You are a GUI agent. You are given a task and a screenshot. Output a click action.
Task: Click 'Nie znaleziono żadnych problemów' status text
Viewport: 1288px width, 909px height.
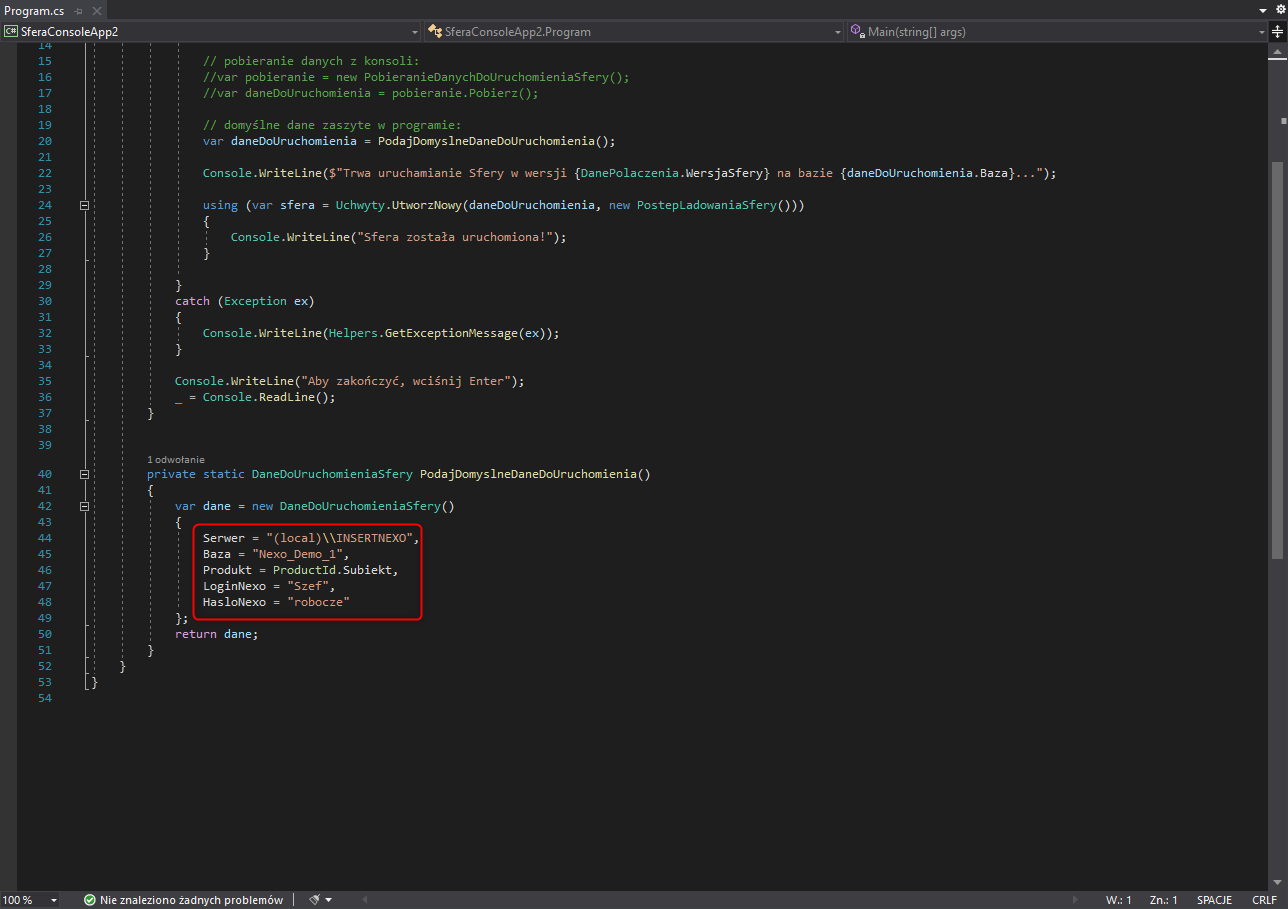point(191,900)
